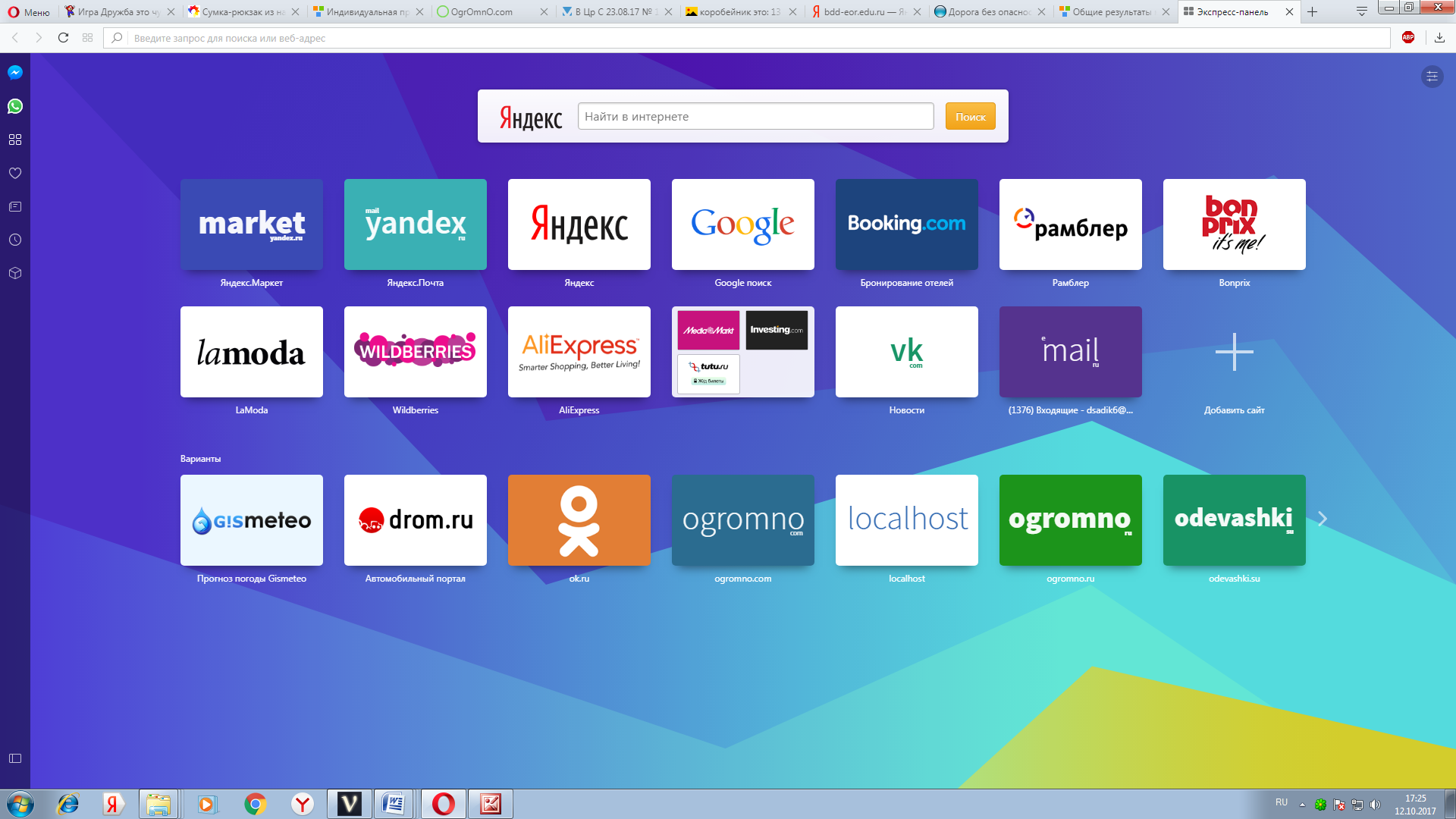Open the Яндекс speed dial tile
The image size is (1456, 819).
pyautogui.click(x=579, y=224)
